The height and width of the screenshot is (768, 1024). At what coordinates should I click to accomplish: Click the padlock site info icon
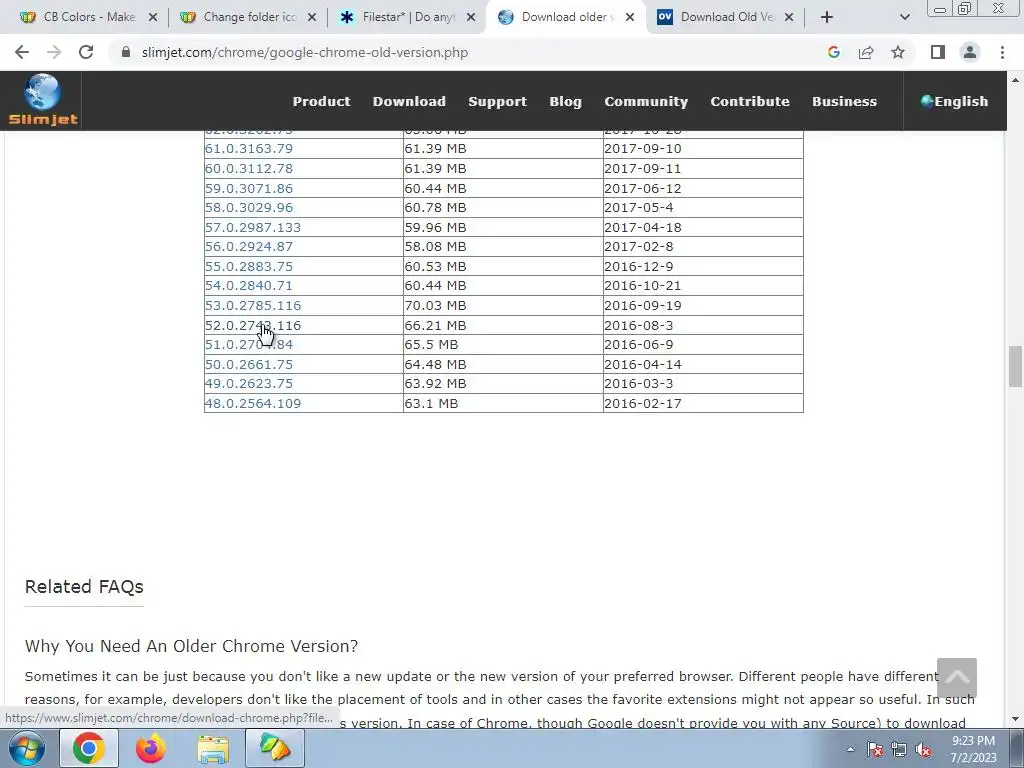pos(126,52)
